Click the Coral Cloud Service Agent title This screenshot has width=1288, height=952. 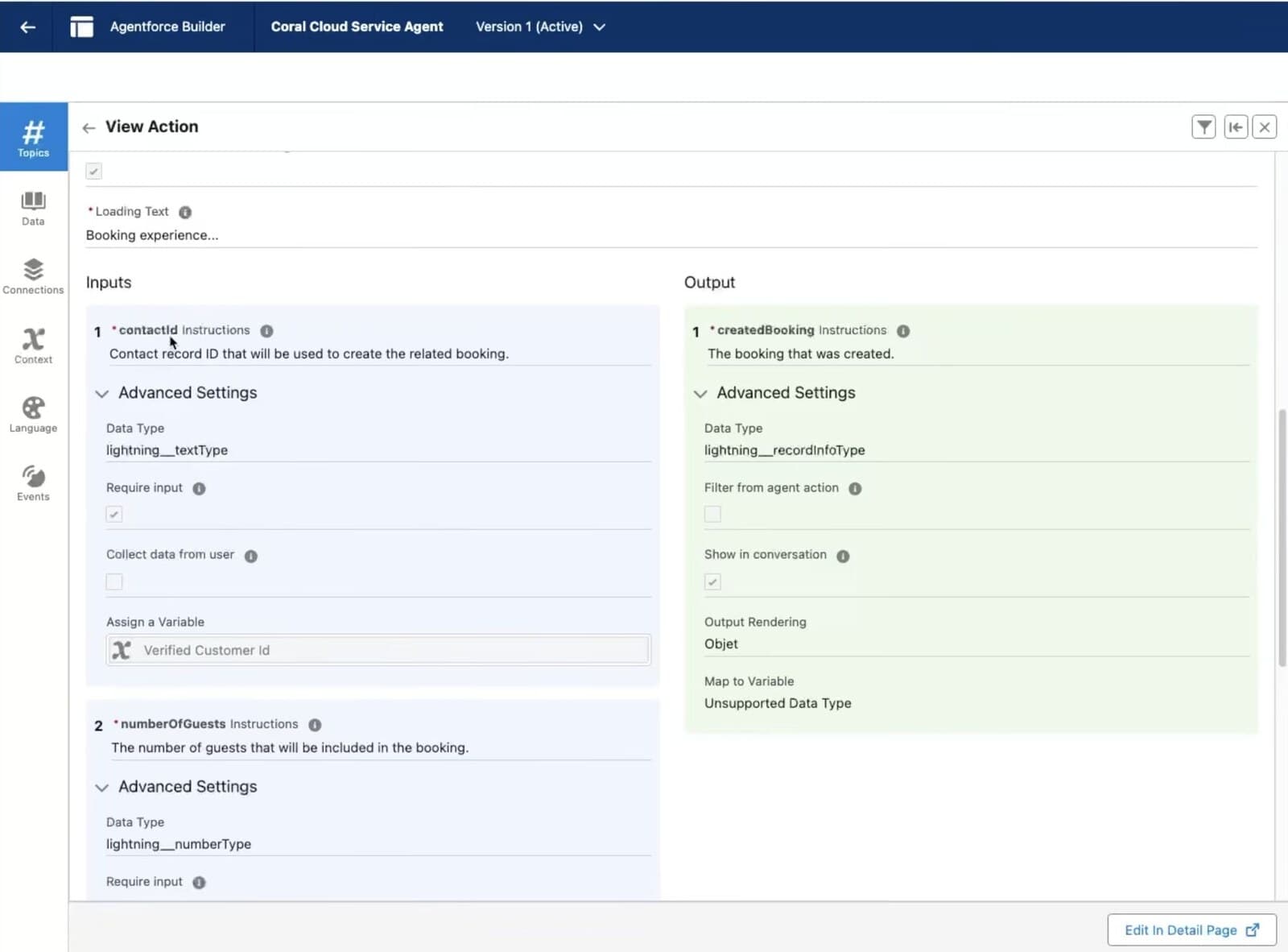pyautogui.click(x=357, y=27)
